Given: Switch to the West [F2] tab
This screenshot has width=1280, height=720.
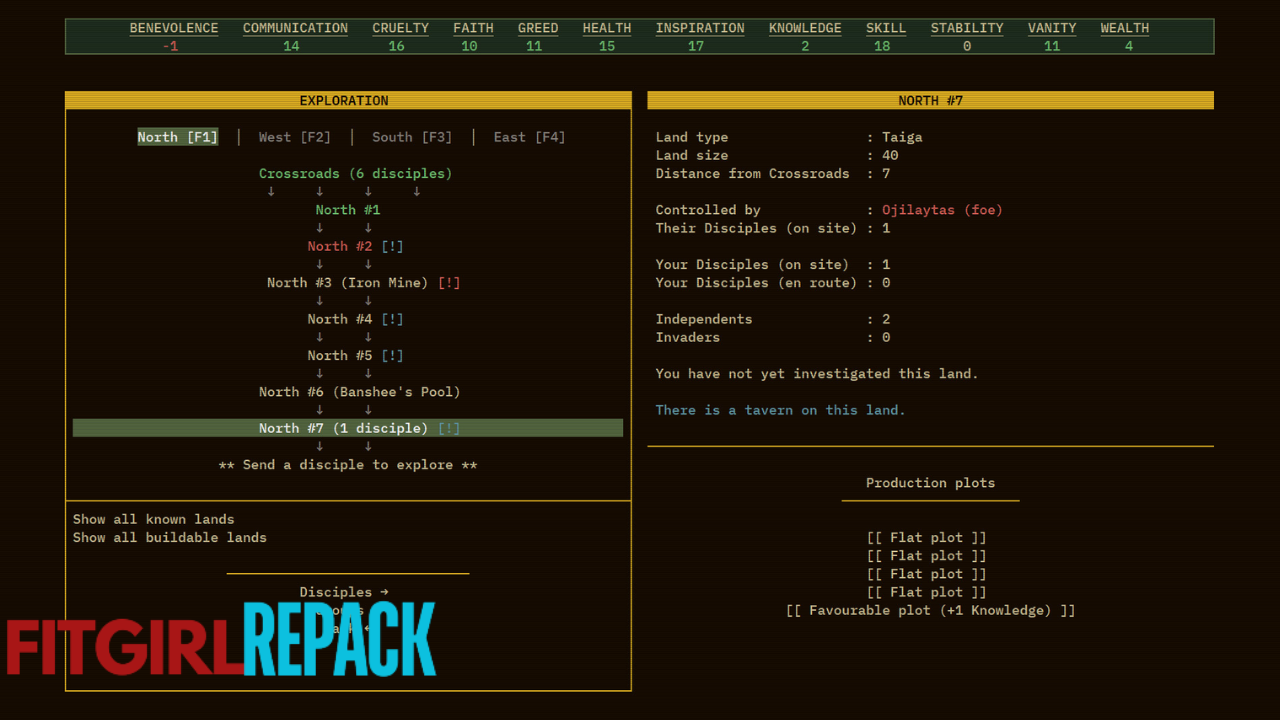Looking at the screenshot, I should [x=294, y=137].
